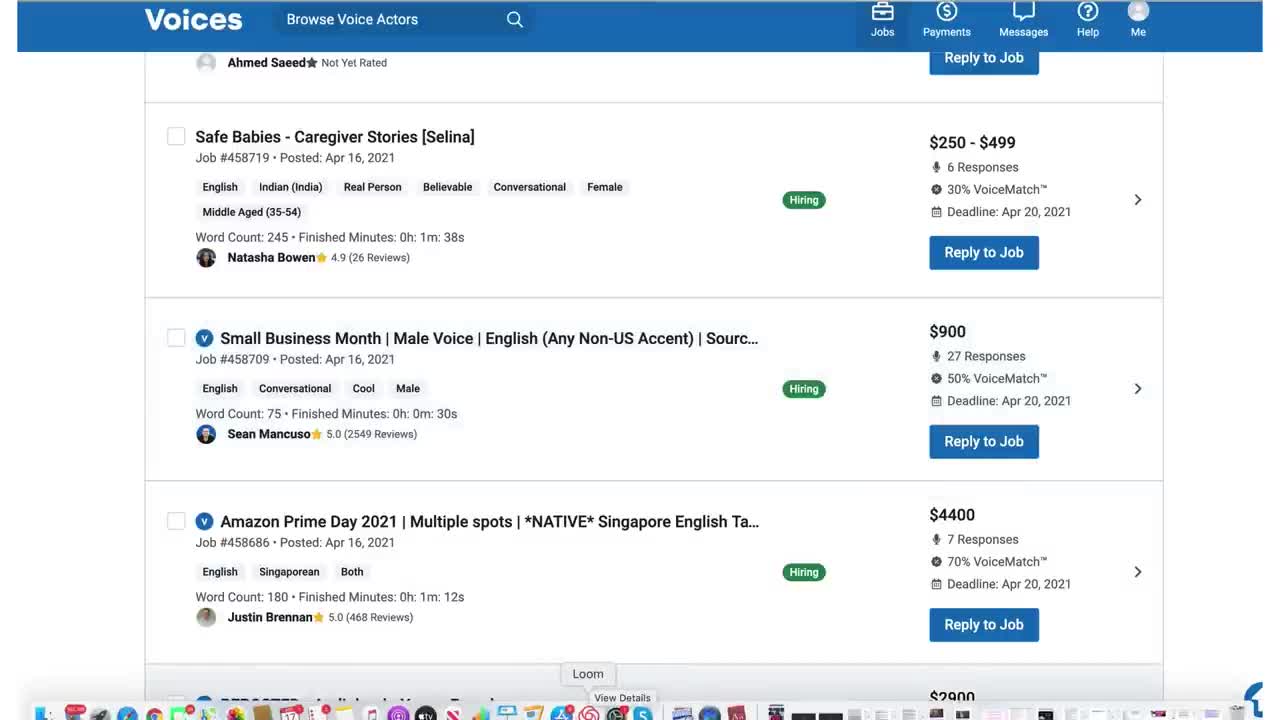The image size is (1280, 720).
Task: Click 5.0 (2549 Reviews) rating
Action: [x=371, y=434]
